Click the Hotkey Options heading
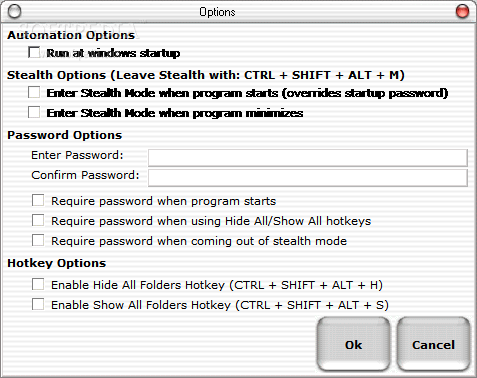This screenshot has height=378, width=477. tap(57, 263)
